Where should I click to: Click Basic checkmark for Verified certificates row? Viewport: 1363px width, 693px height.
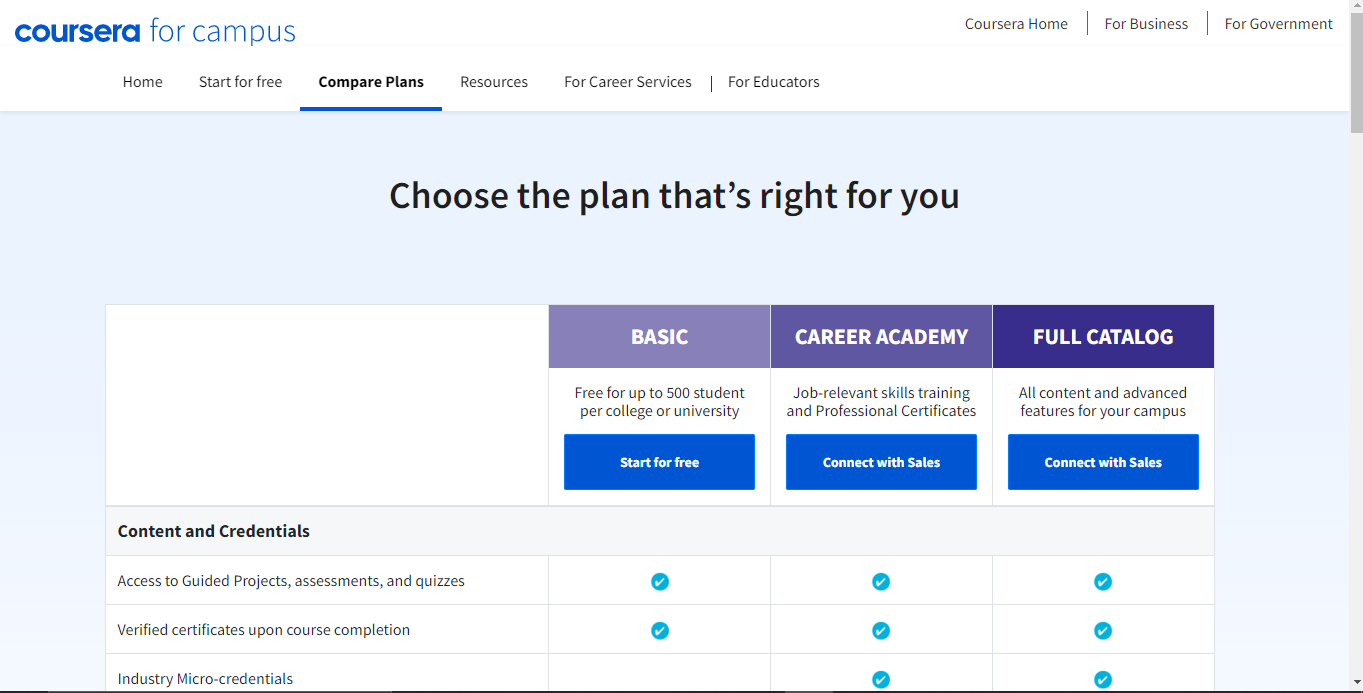click(x=660, y=630)
